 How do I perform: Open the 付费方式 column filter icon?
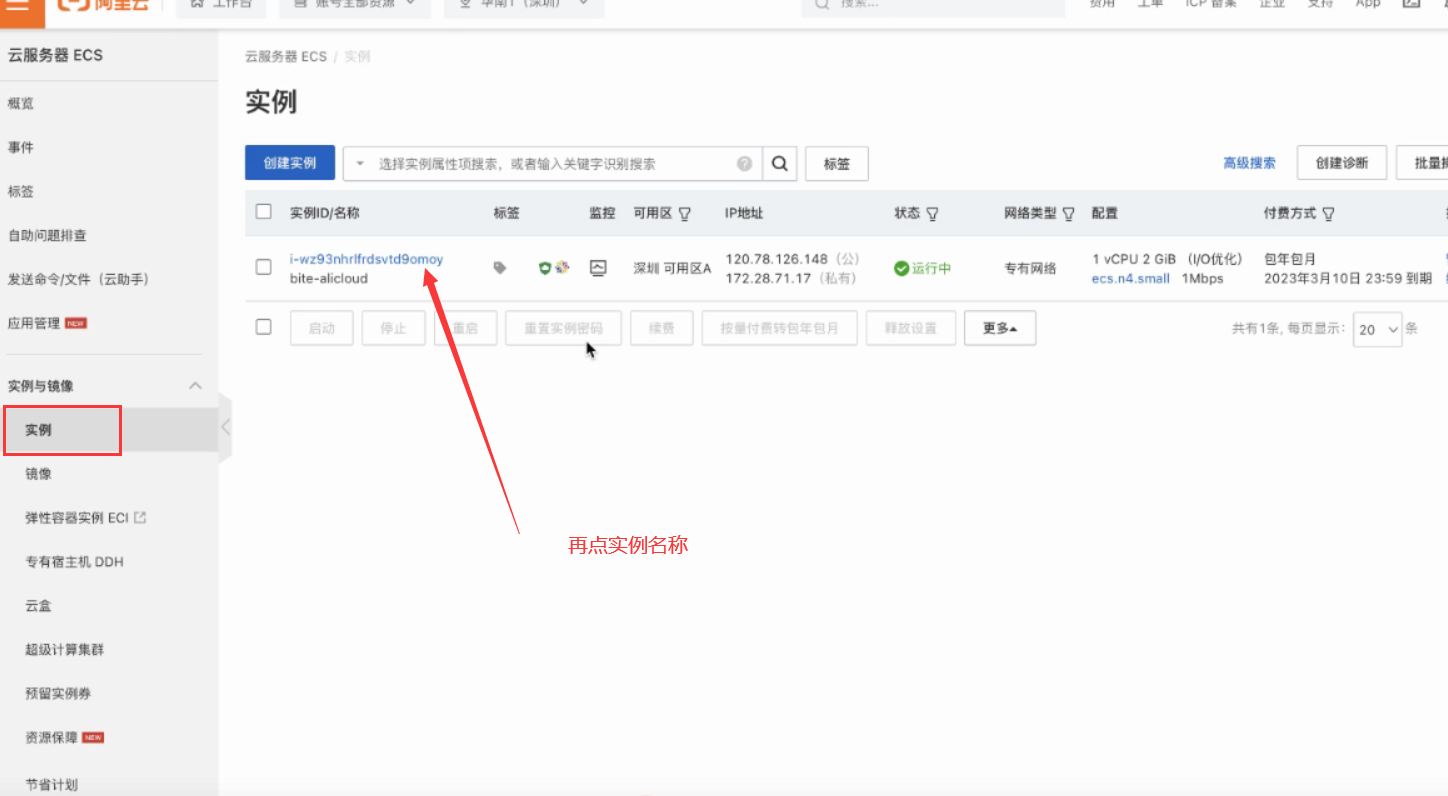(1329, 214)
